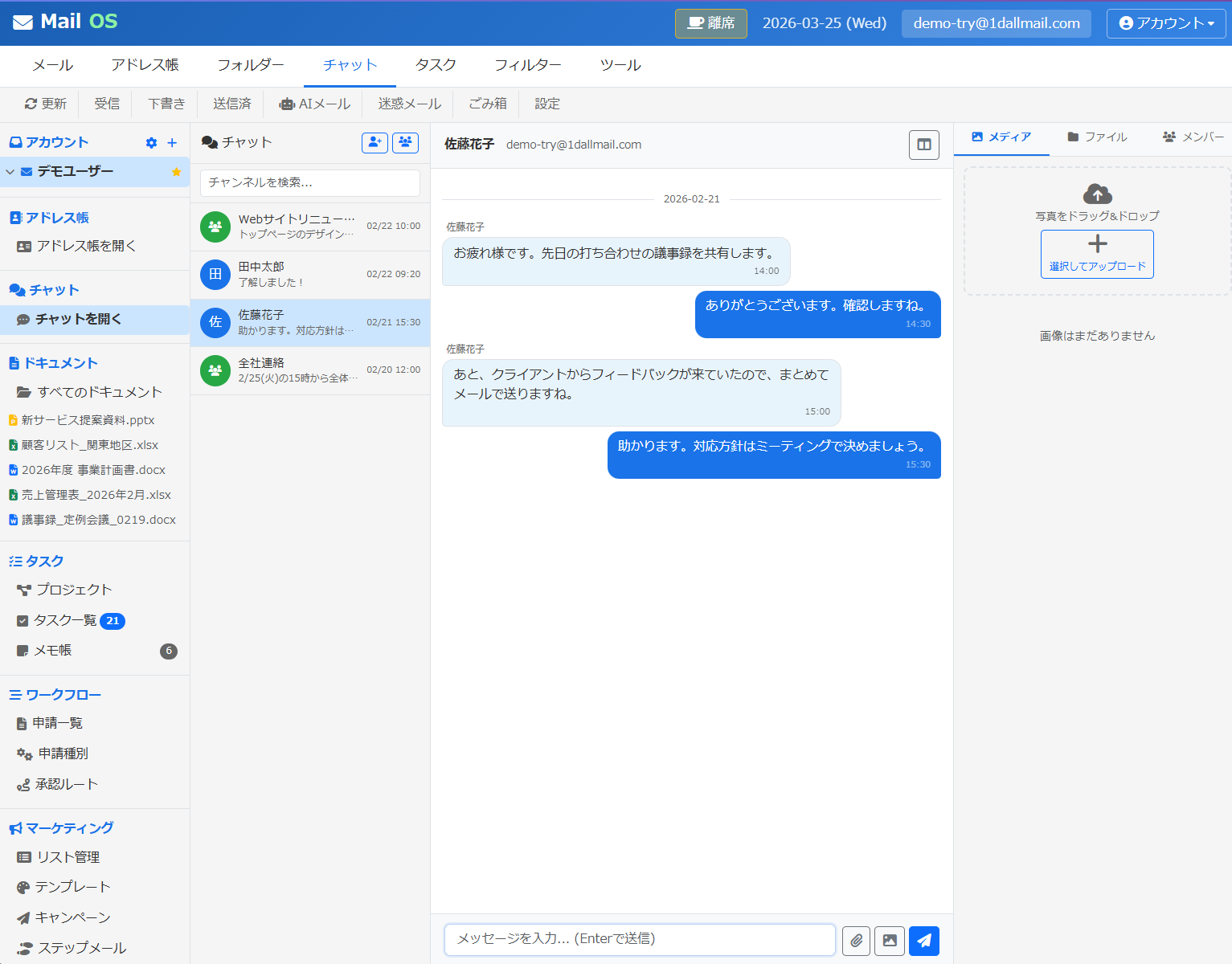Open the demo-try@1dallmail.com account selector
This screenshot has height=964, width=1232.
pyautogui.click(x=996, y=22)
